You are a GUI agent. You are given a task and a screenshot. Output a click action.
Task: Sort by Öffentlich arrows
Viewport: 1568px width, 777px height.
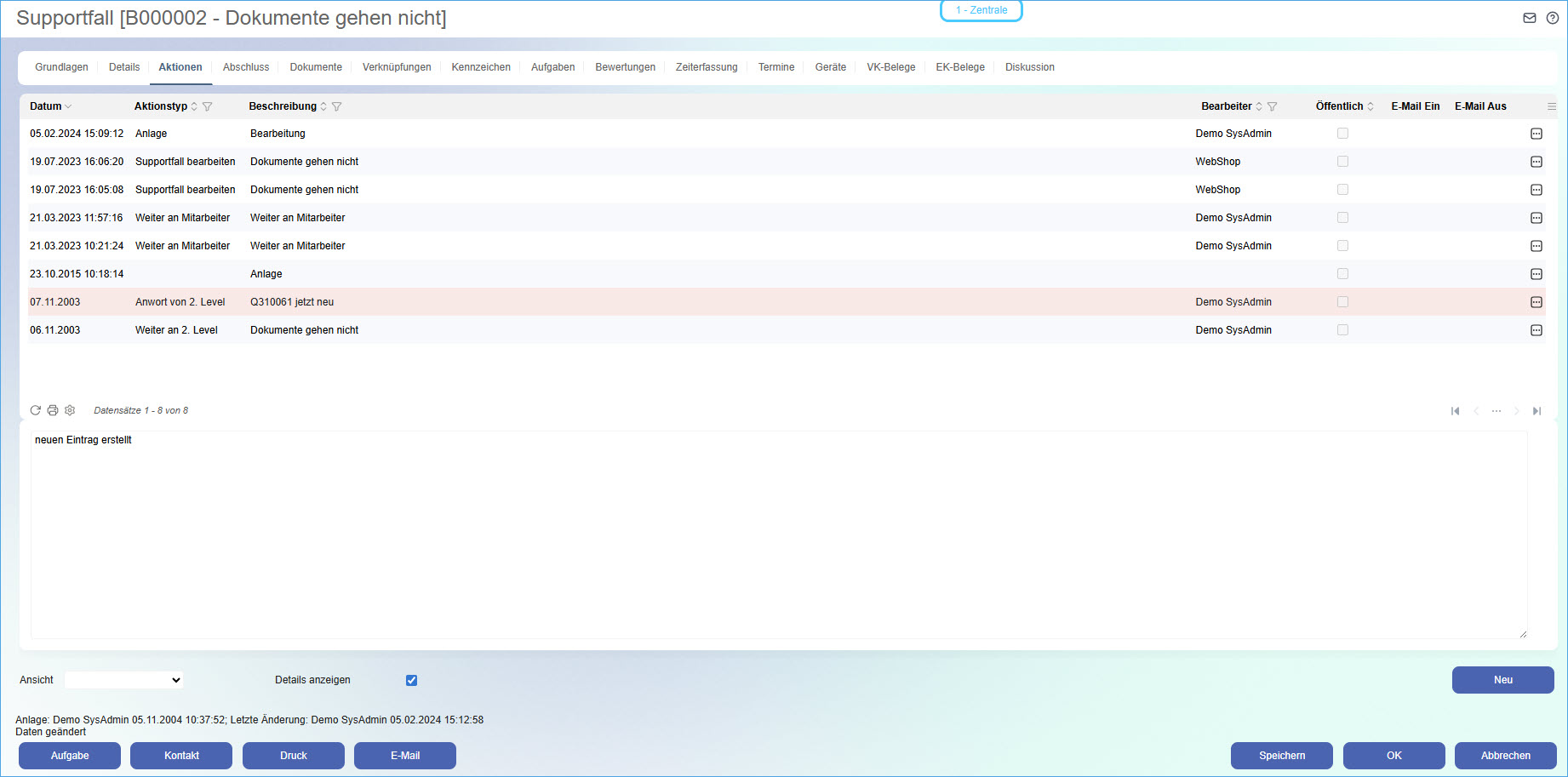pos(1371,106)
